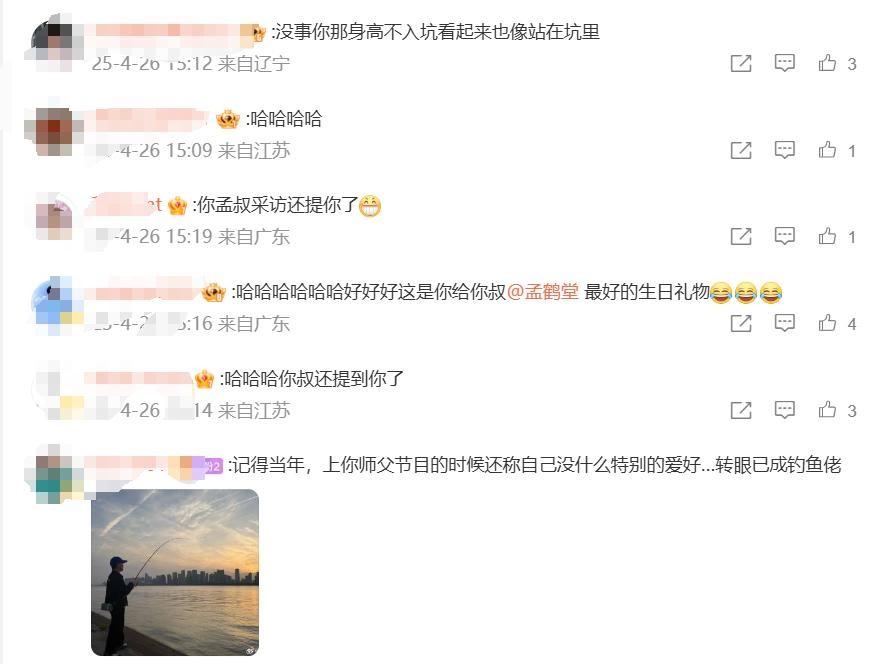Open the fishing photo attached to comment

click(x=175, y=572)
